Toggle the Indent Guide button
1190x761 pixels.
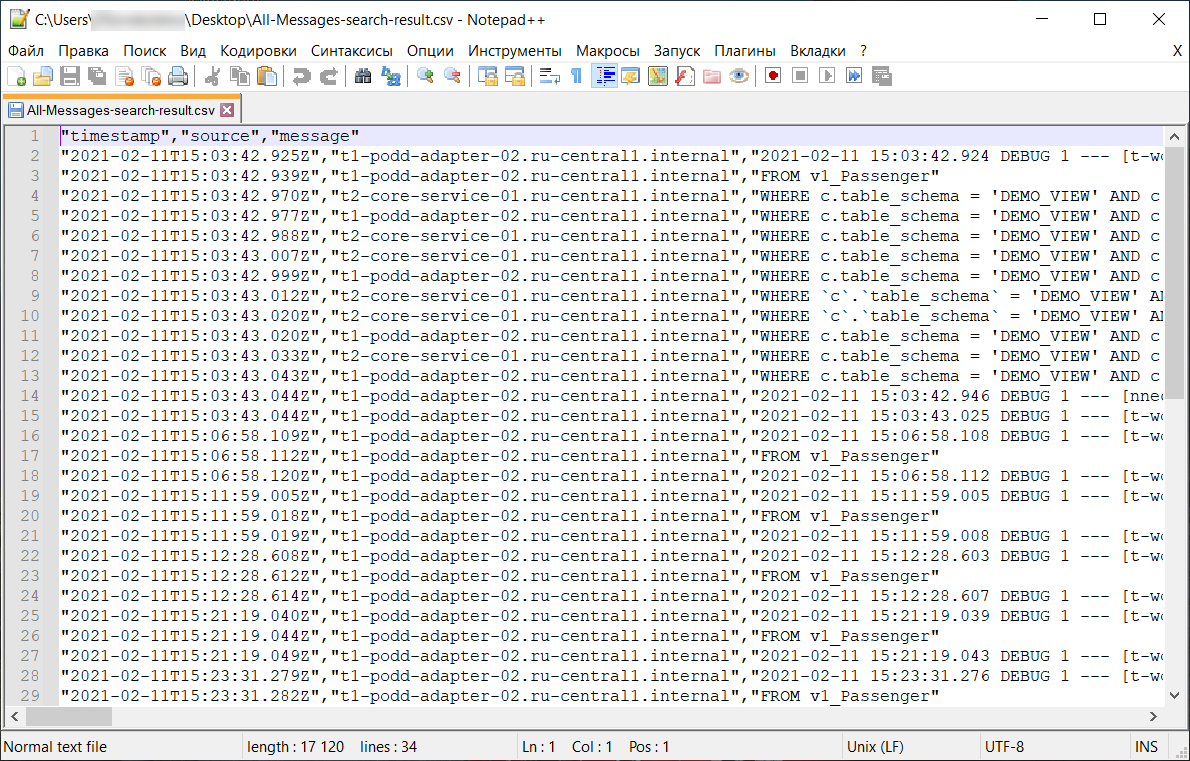pyautogui.click(x=603, y=76)
